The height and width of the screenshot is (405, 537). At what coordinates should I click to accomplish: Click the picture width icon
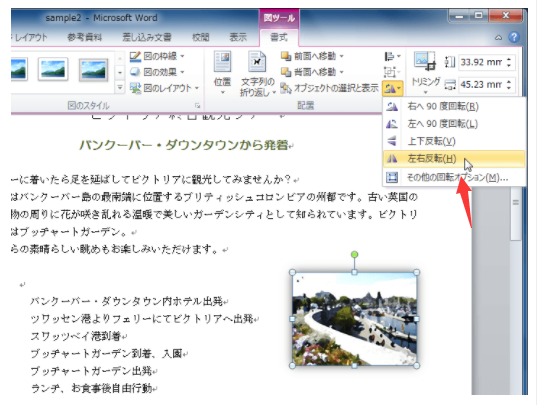[x=449, y=85]
